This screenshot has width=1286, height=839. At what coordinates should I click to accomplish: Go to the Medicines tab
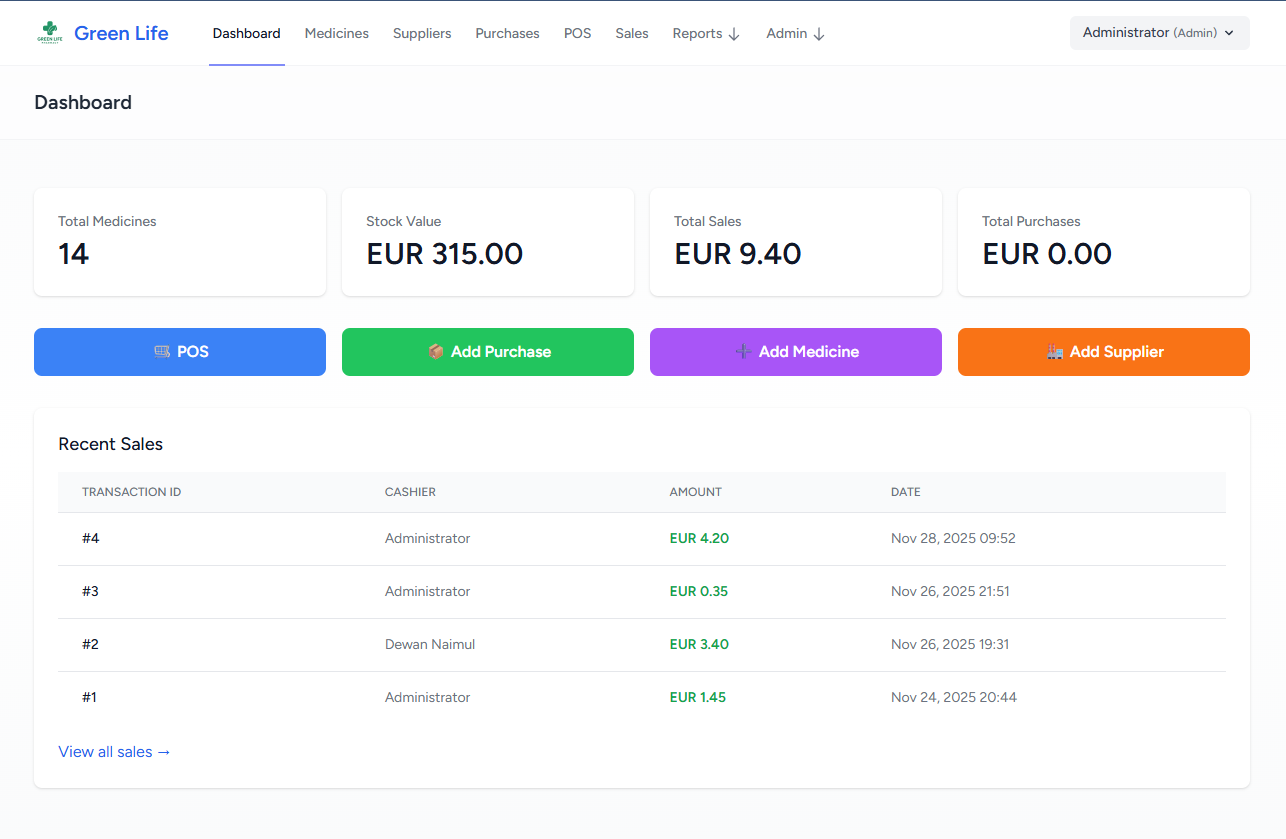click(x=337, y=34)
